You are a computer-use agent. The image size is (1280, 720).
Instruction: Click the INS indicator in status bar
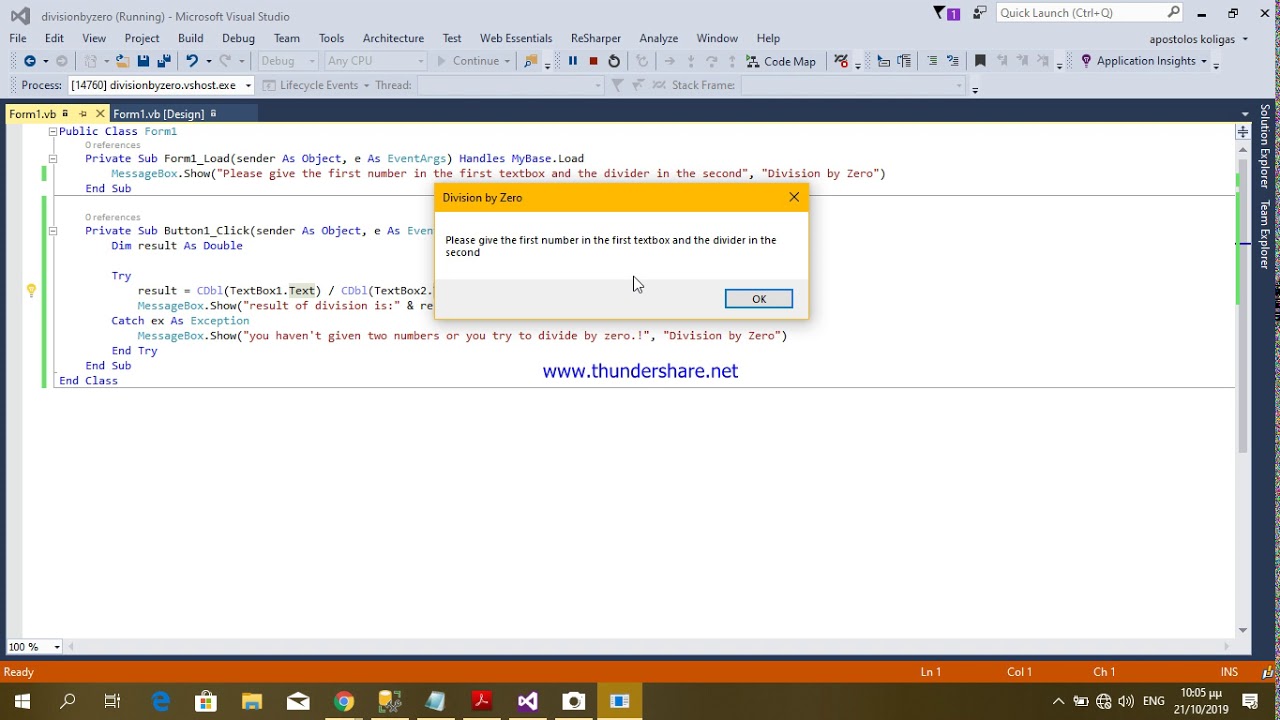click(x=1229, y=672)
